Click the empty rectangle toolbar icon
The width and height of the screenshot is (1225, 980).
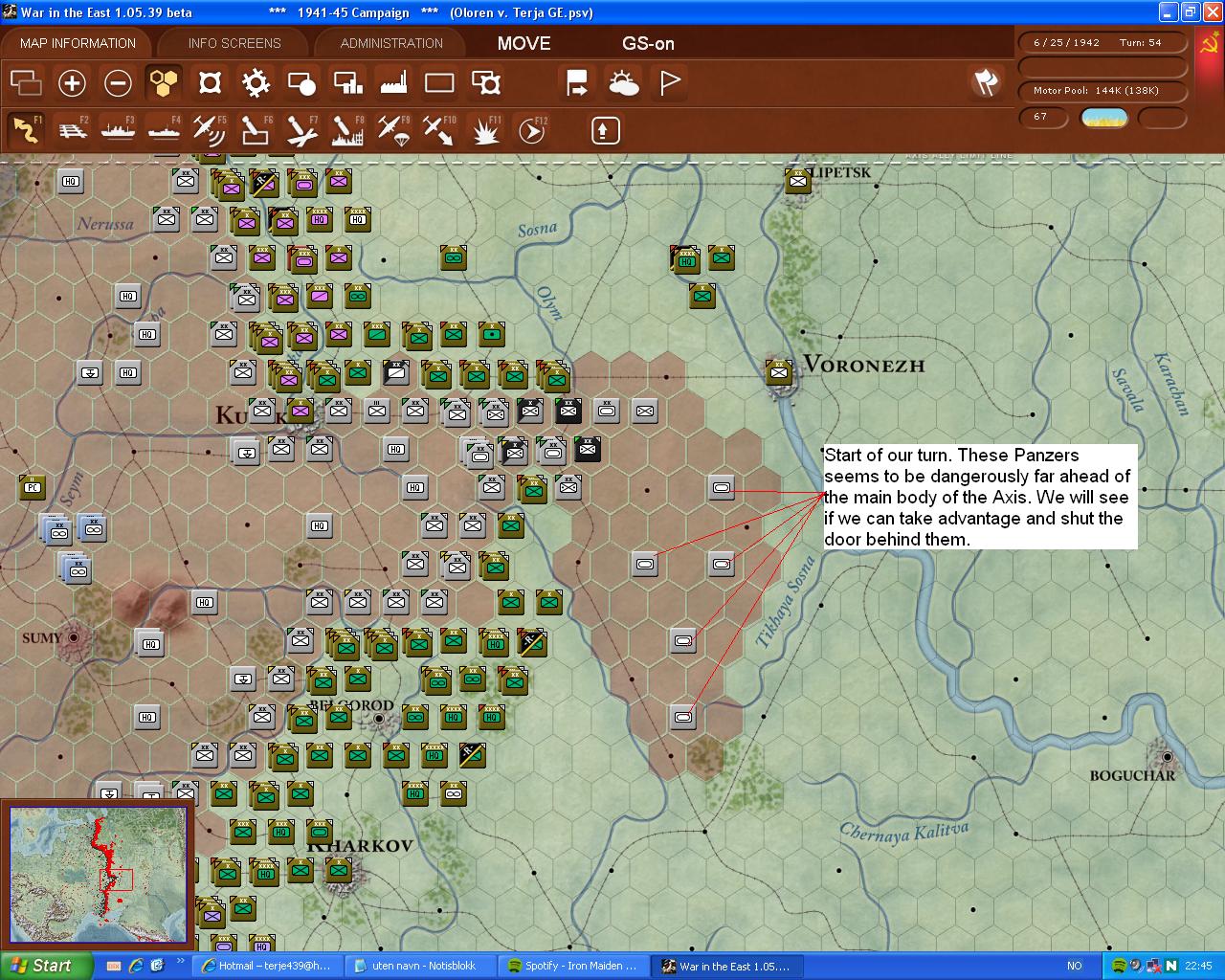click(439, 83)
